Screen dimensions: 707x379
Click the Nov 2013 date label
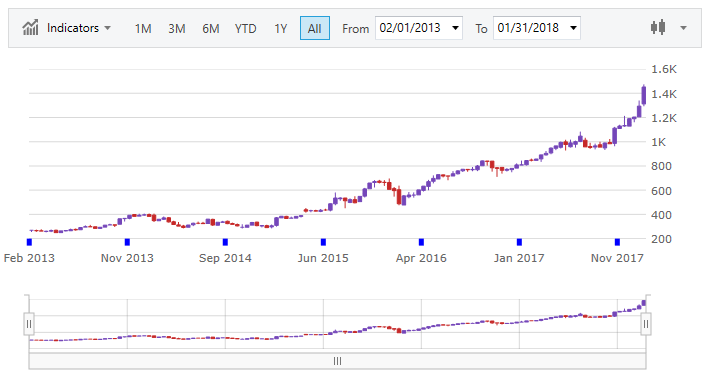[127, 258]
